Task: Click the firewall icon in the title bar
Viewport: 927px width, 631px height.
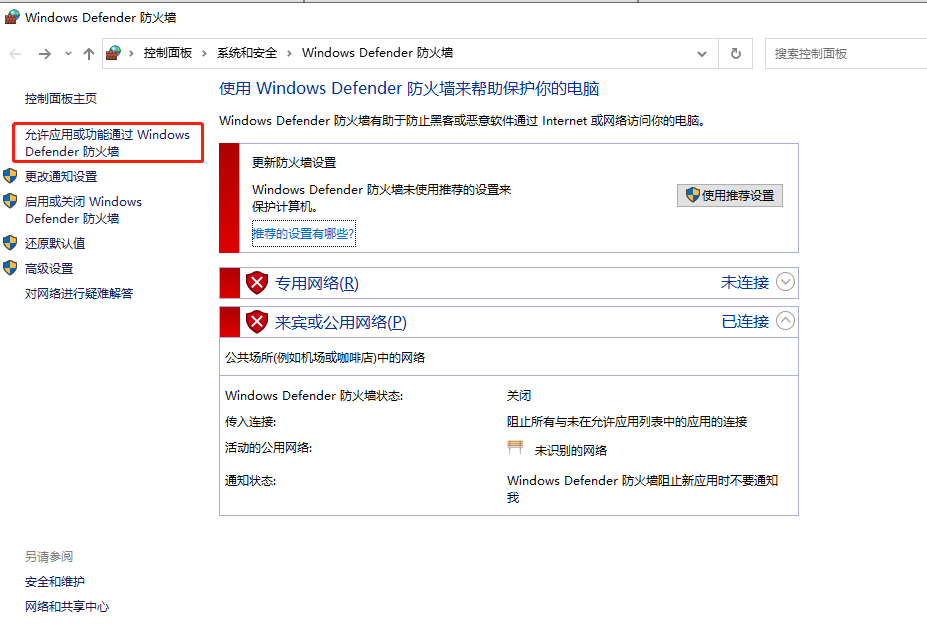Action: pyautogui.click(x=12, y=17)
